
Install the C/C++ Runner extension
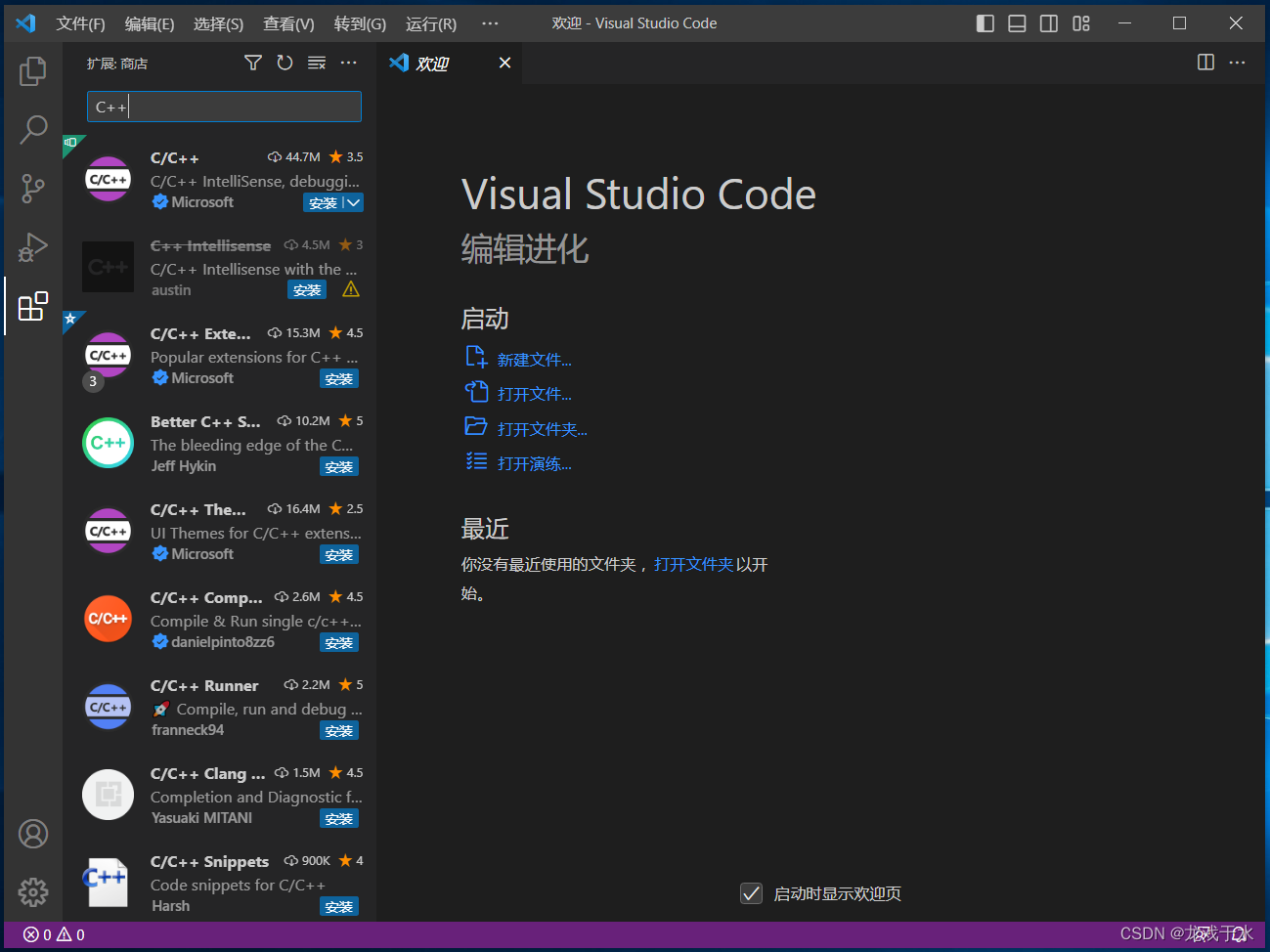[339, 730]
